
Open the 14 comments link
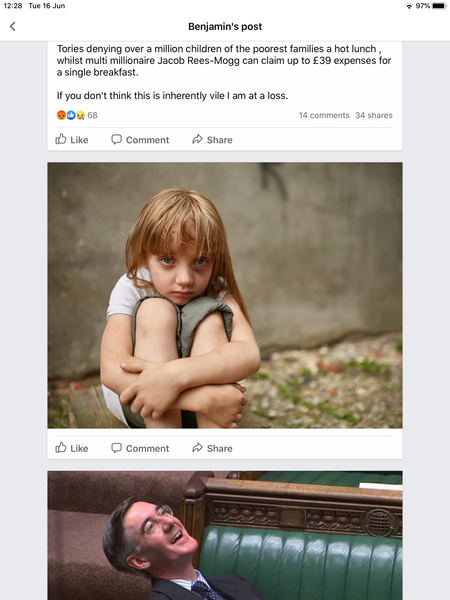point(324,115)
